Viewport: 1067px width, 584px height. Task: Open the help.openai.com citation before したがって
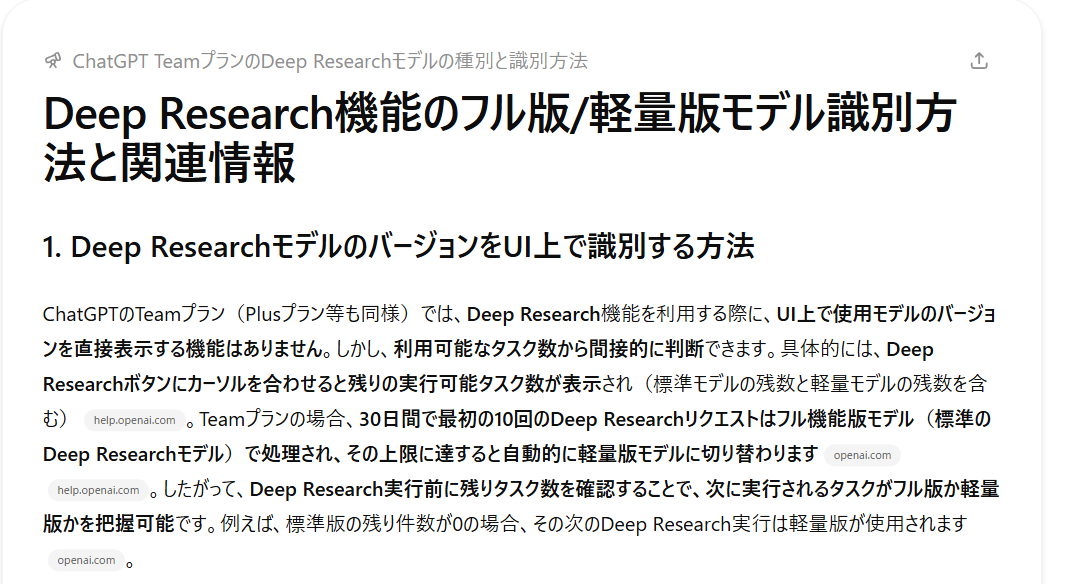(x=98, y=490)
